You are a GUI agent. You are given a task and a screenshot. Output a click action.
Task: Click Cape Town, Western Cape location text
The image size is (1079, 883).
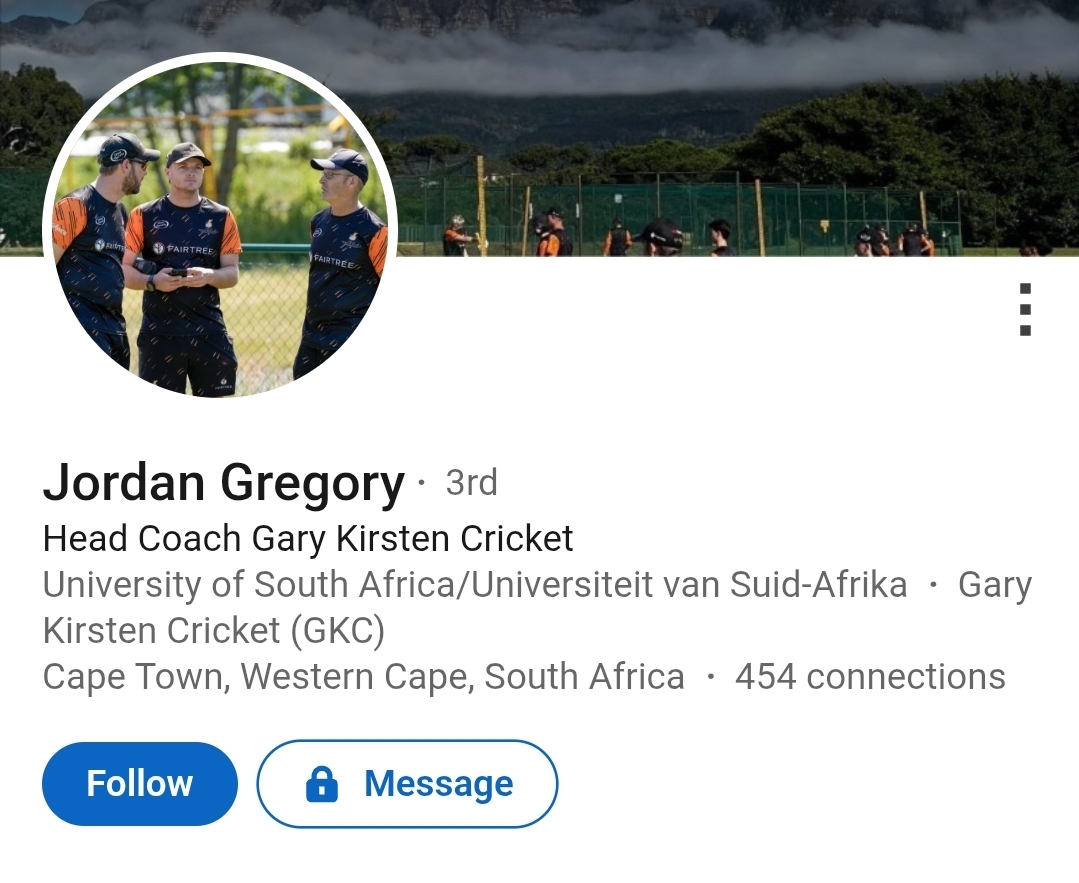pyautogui.click(x=363, y=677)
